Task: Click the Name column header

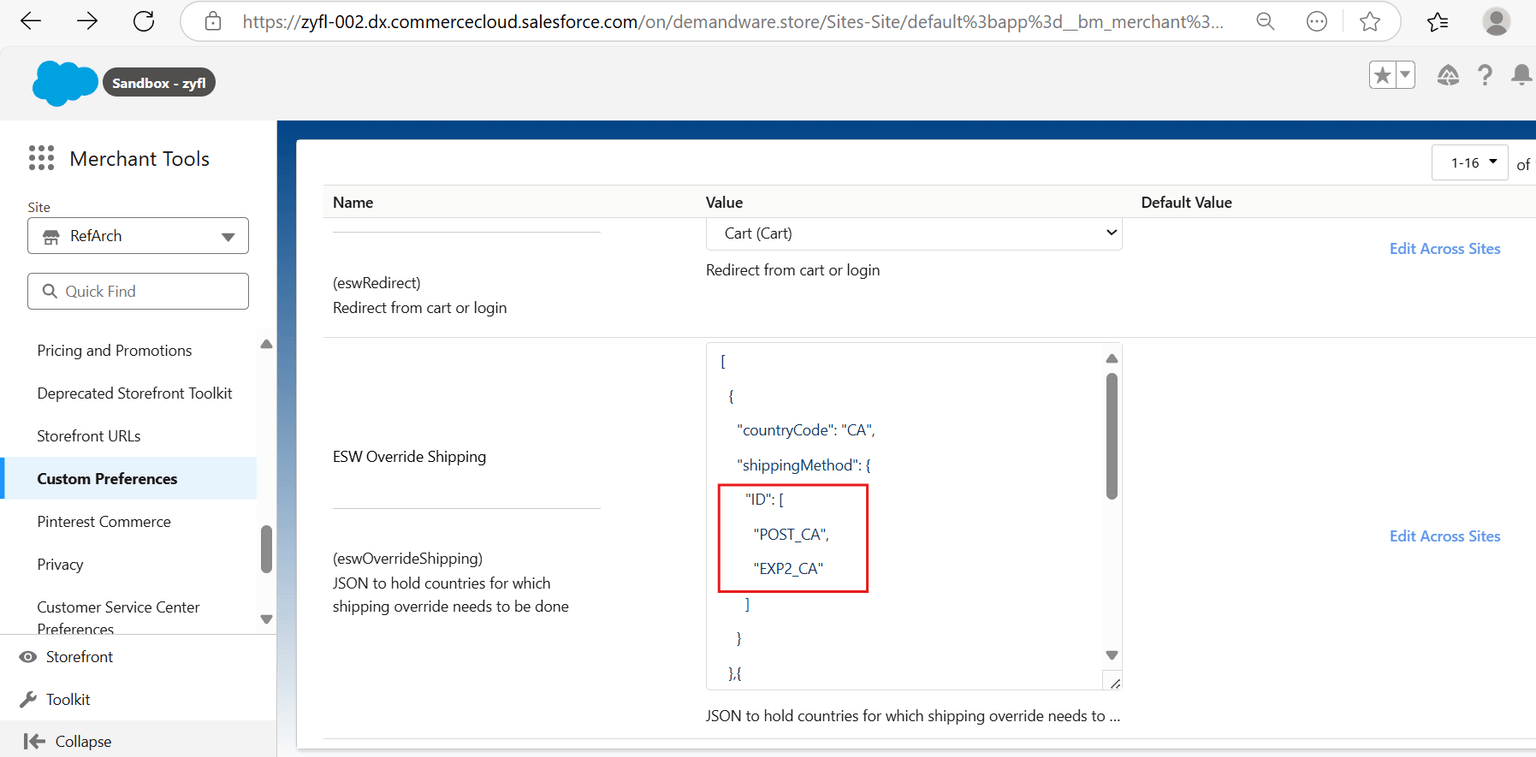Action: click(353, 202)
